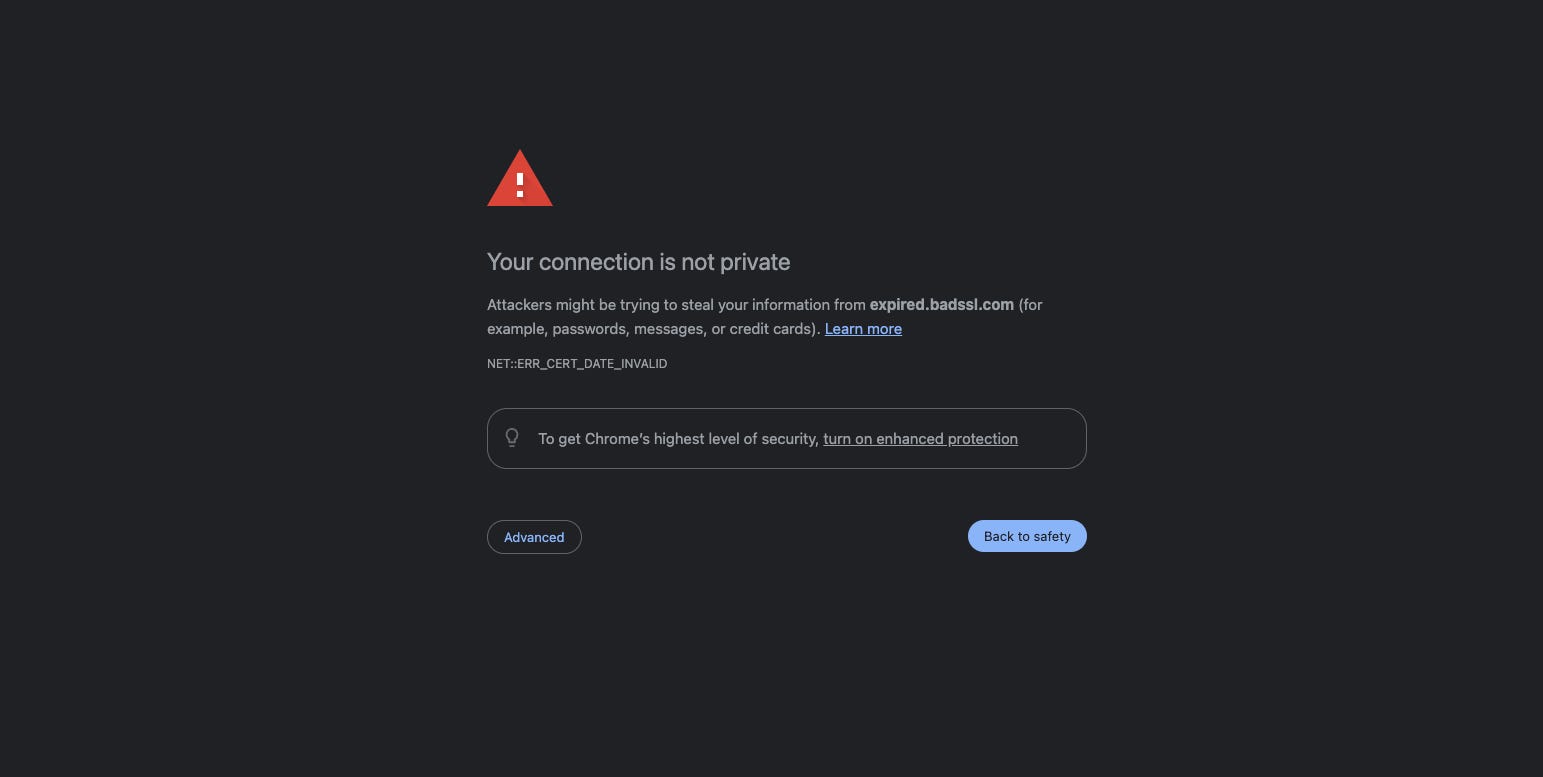Click the red warning triangle icon
This screenshot has height=777, width=1543.
(520, 178)
